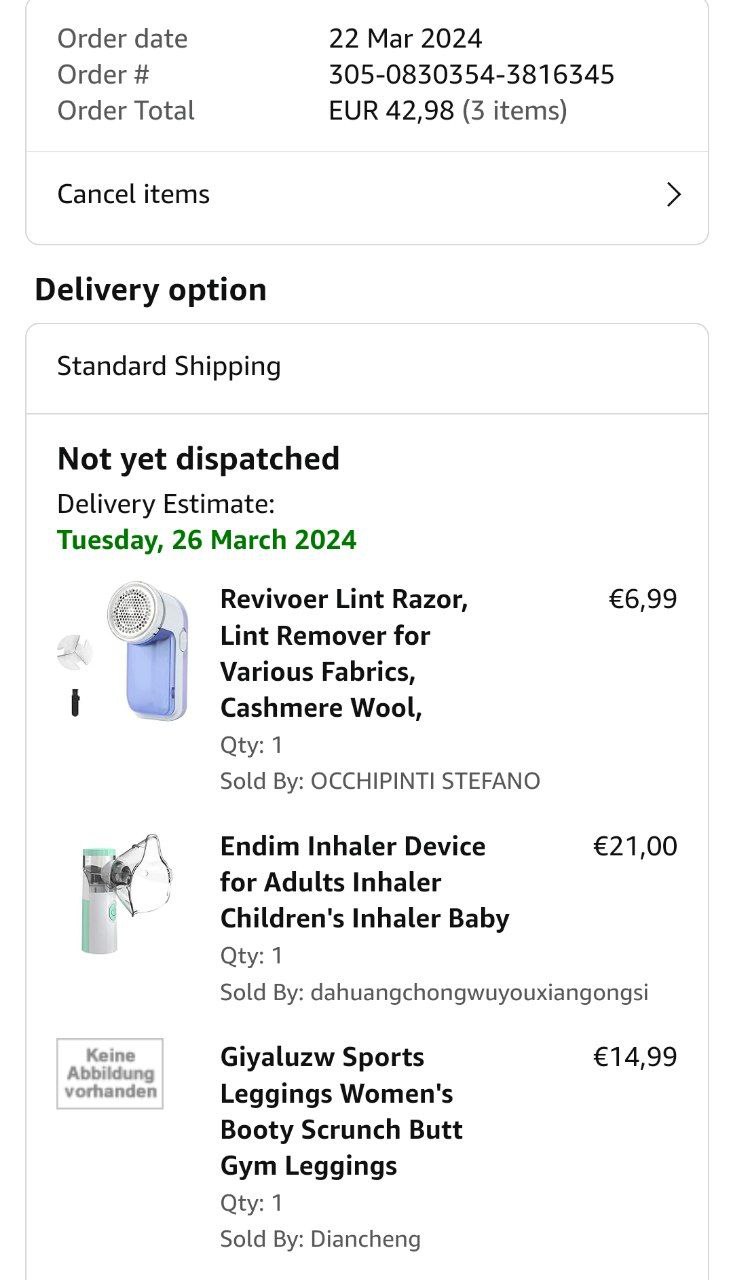Screen dimensions: 733x1280
Task: Expand the Cancel items chevron arrow
Action: (674, 195)
